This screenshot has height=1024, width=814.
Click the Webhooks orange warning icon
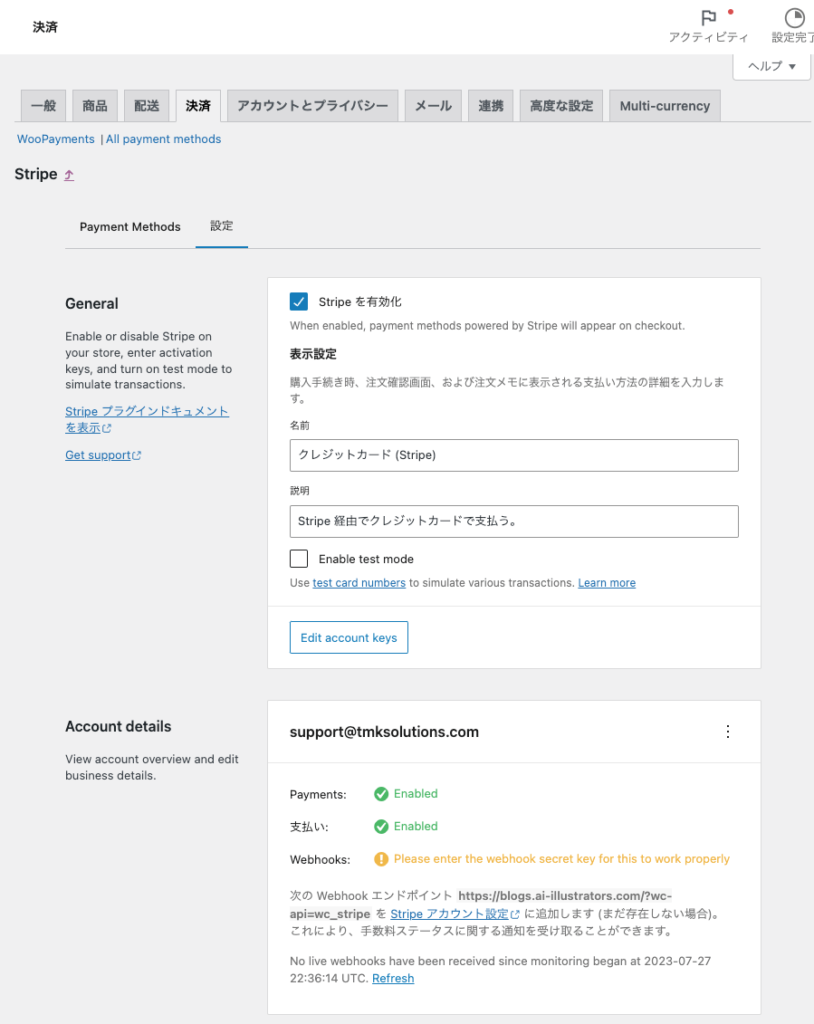click(x=381, y=859)
